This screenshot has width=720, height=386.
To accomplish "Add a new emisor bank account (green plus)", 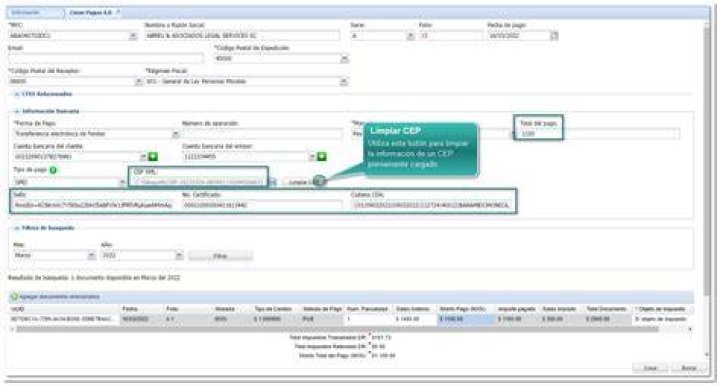I will point(322,157).
